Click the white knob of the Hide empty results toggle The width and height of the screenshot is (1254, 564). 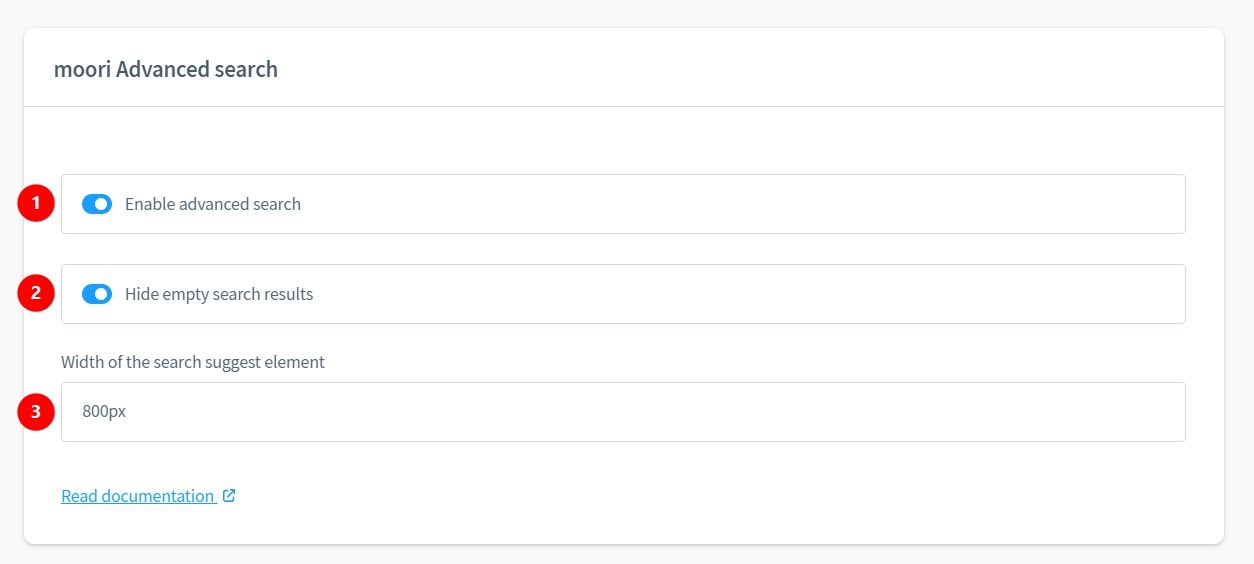(102, 294)
